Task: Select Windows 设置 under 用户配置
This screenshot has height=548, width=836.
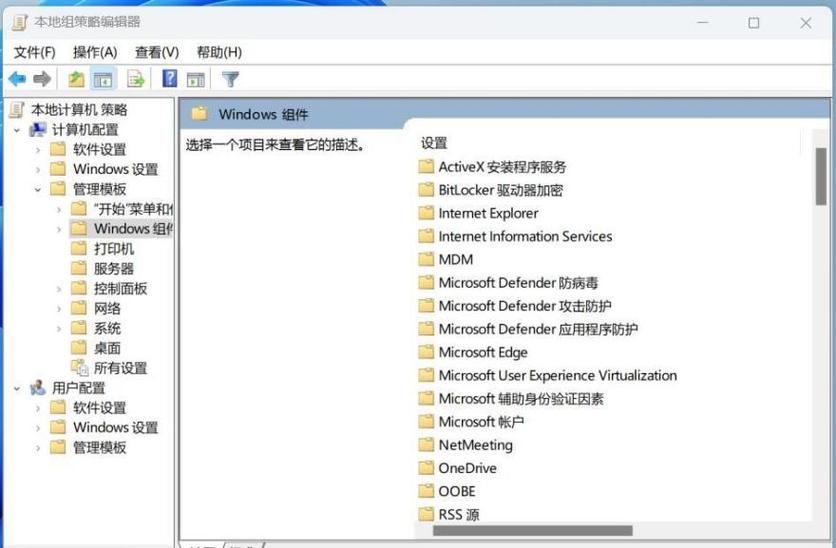Action: 116,428
